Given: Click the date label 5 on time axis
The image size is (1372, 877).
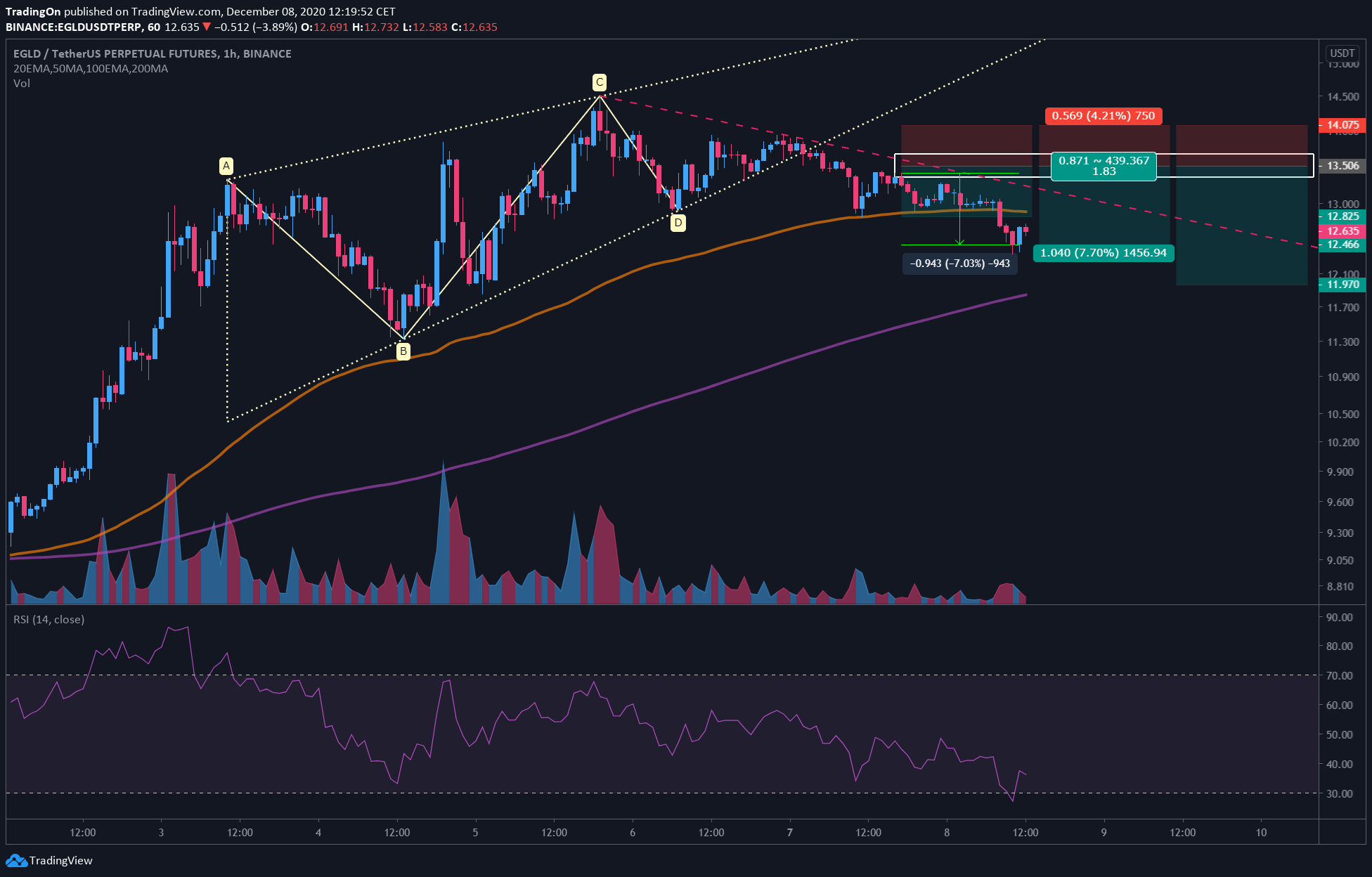Looking at the screenshot, I should point(475,832).
